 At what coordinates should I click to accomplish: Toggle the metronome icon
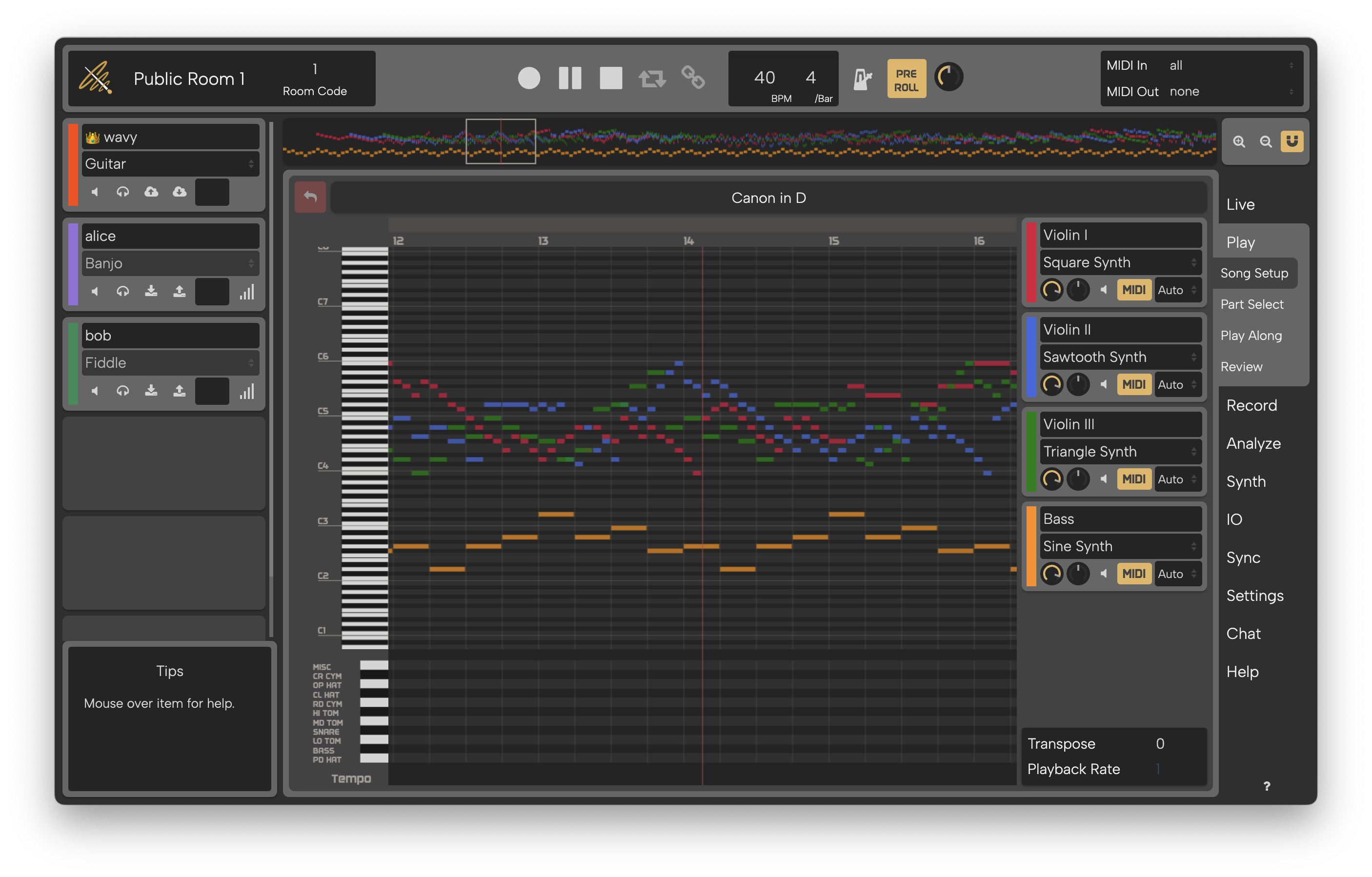tap(862, 79)
